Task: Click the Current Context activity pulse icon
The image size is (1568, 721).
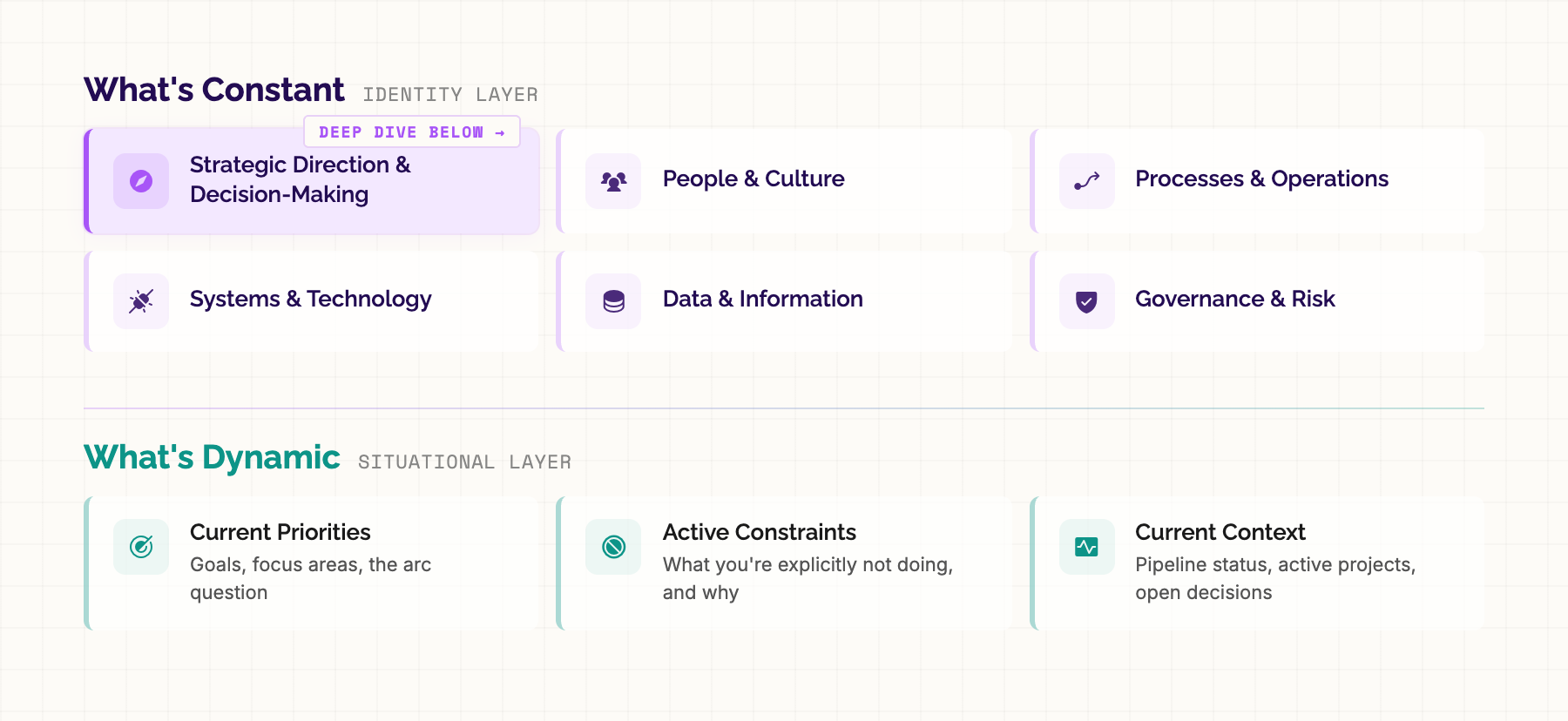Action: coord(1086,547)
